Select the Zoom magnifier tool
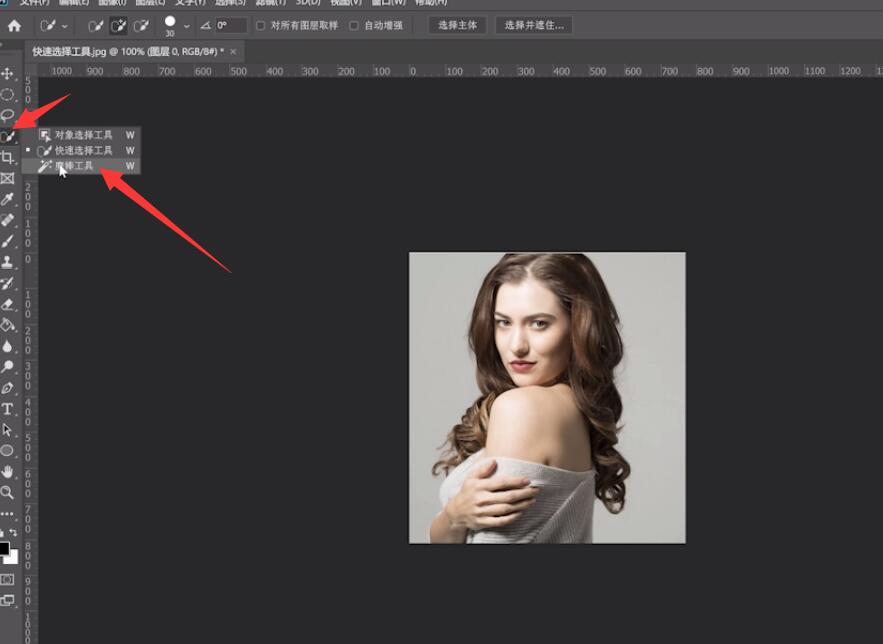The height and width of the screenshot is (644, 883). click(7, 493)
